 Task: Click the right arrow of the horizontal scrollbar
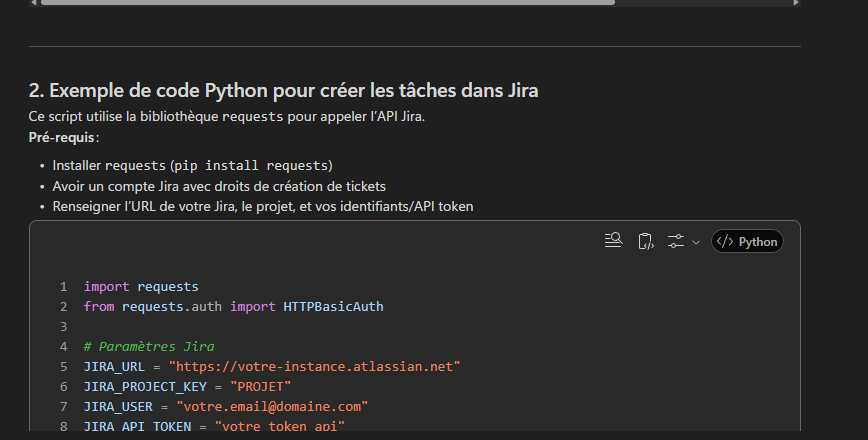[795, 2]
